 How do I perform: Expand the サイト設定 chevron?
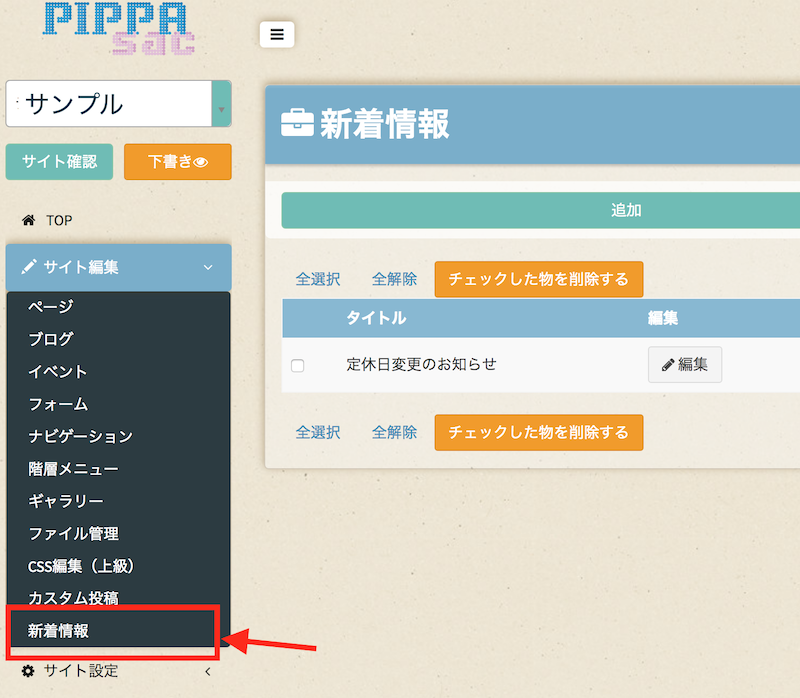click(208, 671)
